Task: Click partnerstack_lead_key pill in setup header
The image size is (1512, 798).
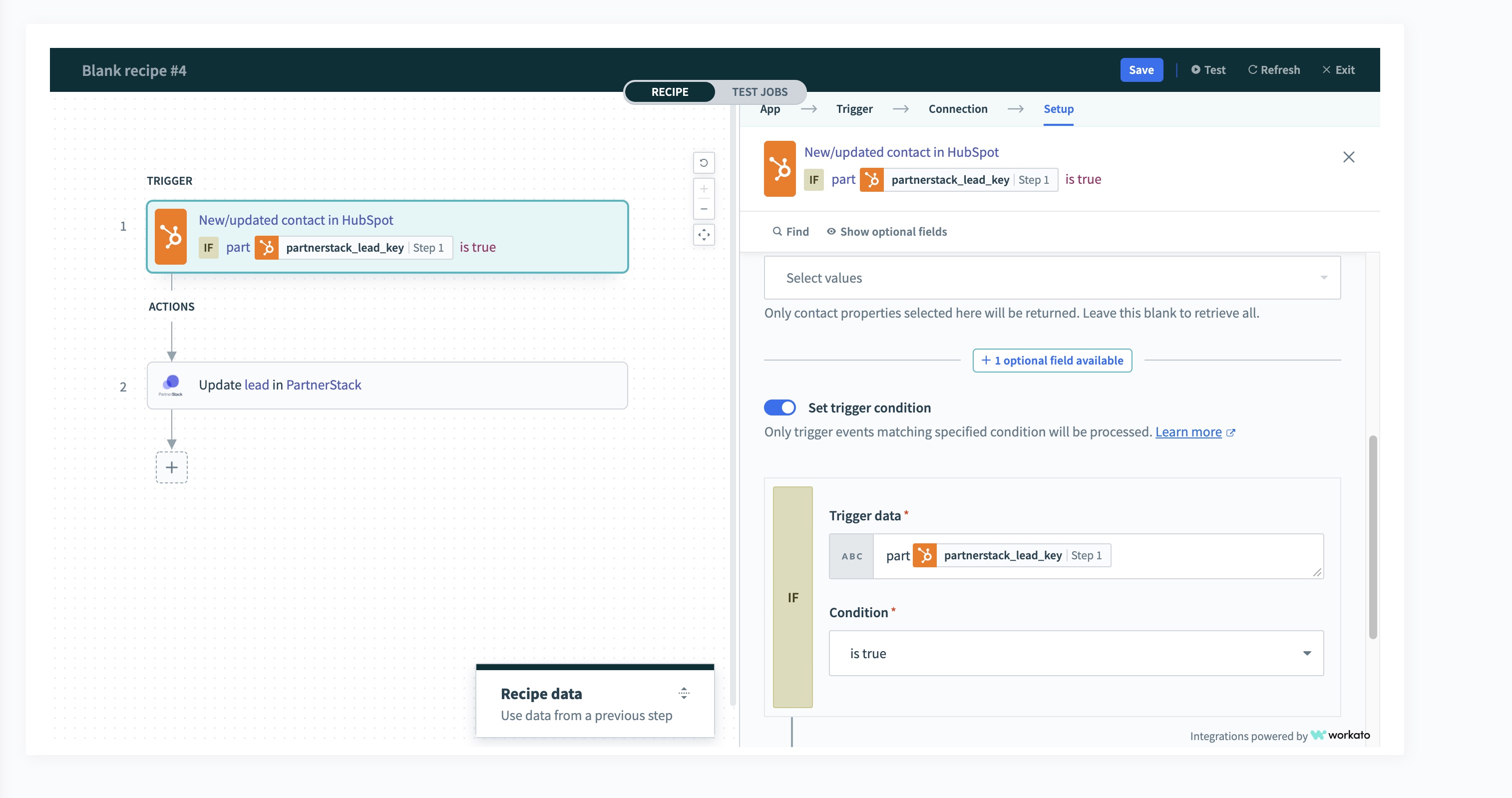Action: (959, 180)
